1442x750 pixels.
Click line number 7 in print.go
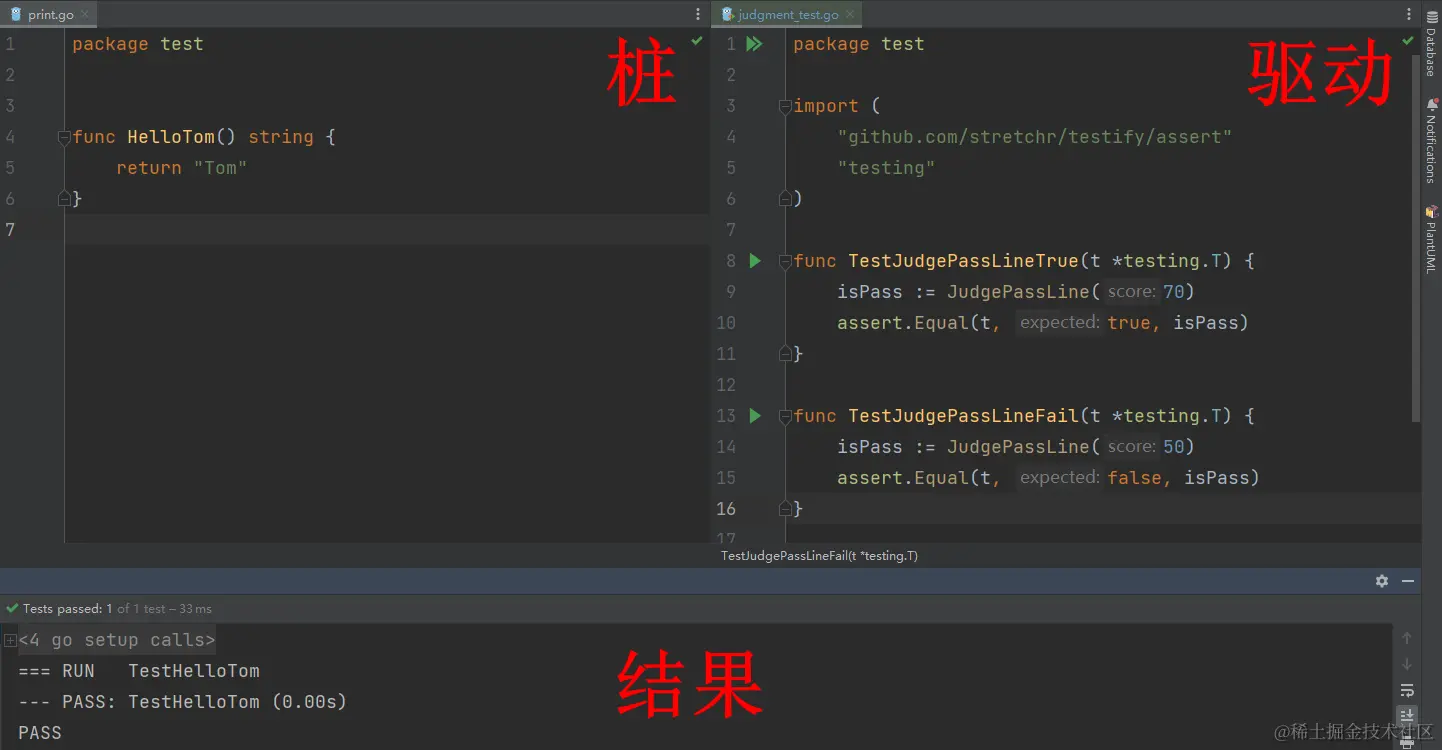coord(10,230)
